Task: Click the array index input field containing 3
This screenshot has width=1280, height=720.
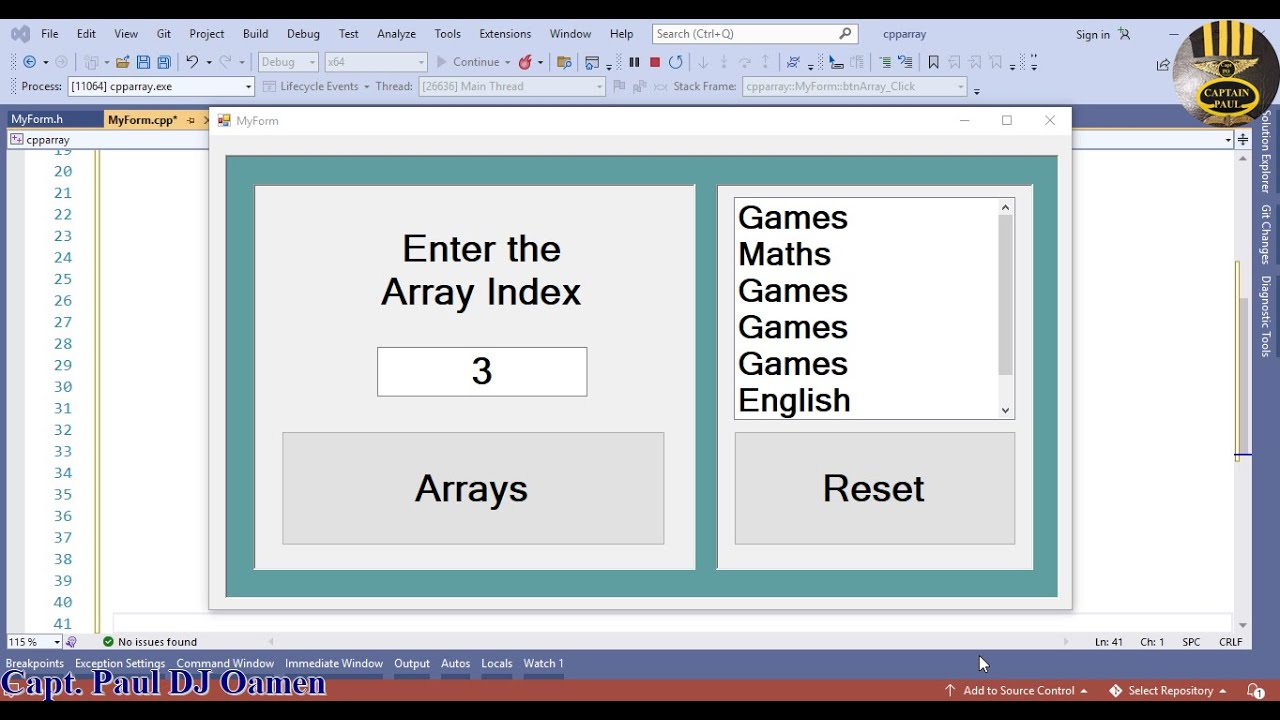Action: (x=482, y=372)
